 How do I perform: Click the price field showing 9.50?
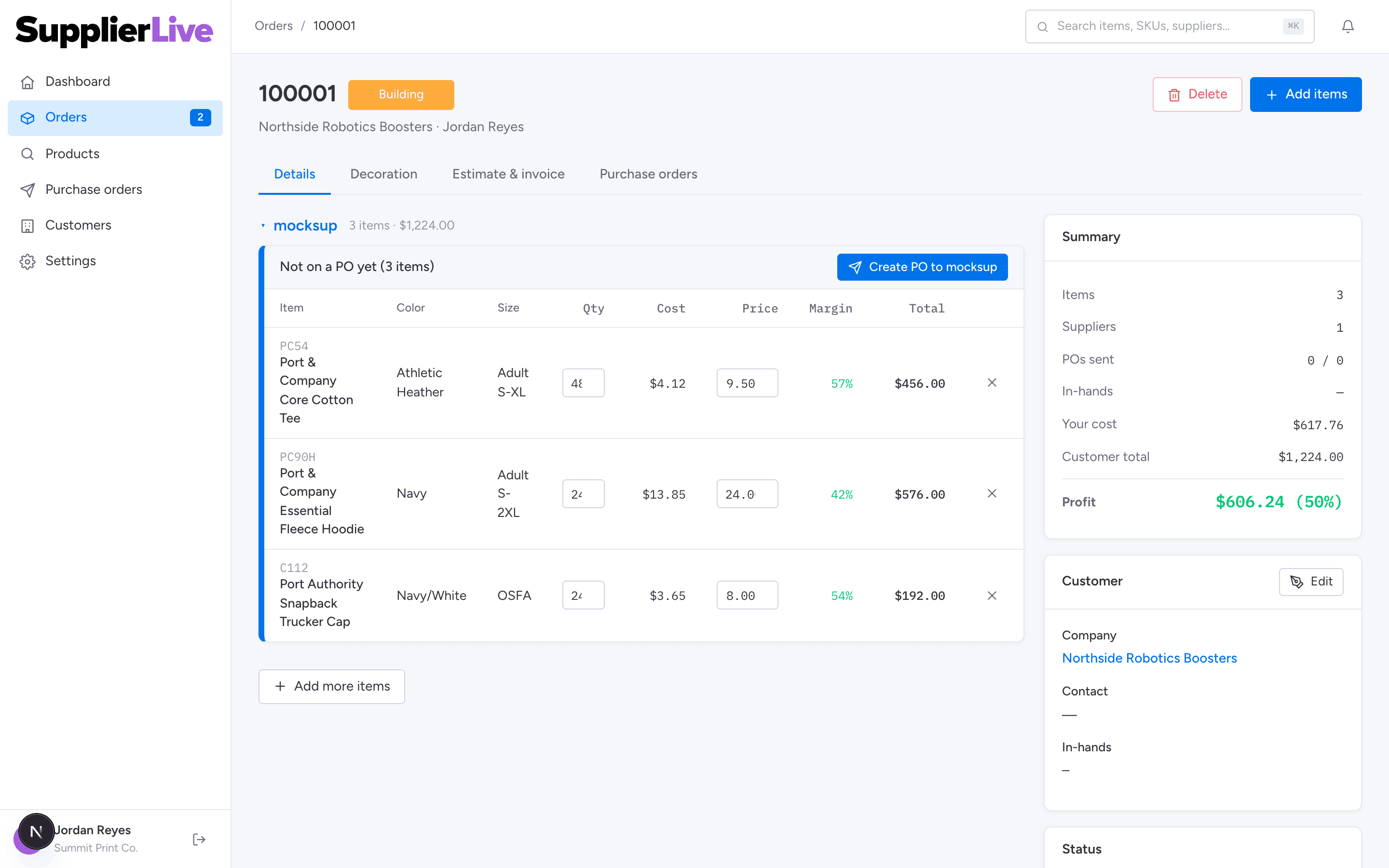click(747, 383)
